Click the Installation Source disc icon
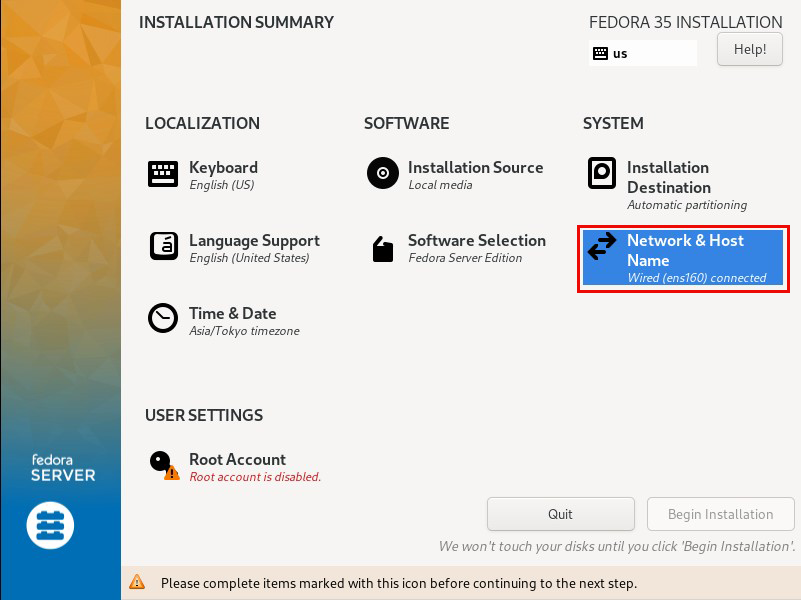Image resolution: width=801 pixels, height=600 pixels. coord(383,173)
